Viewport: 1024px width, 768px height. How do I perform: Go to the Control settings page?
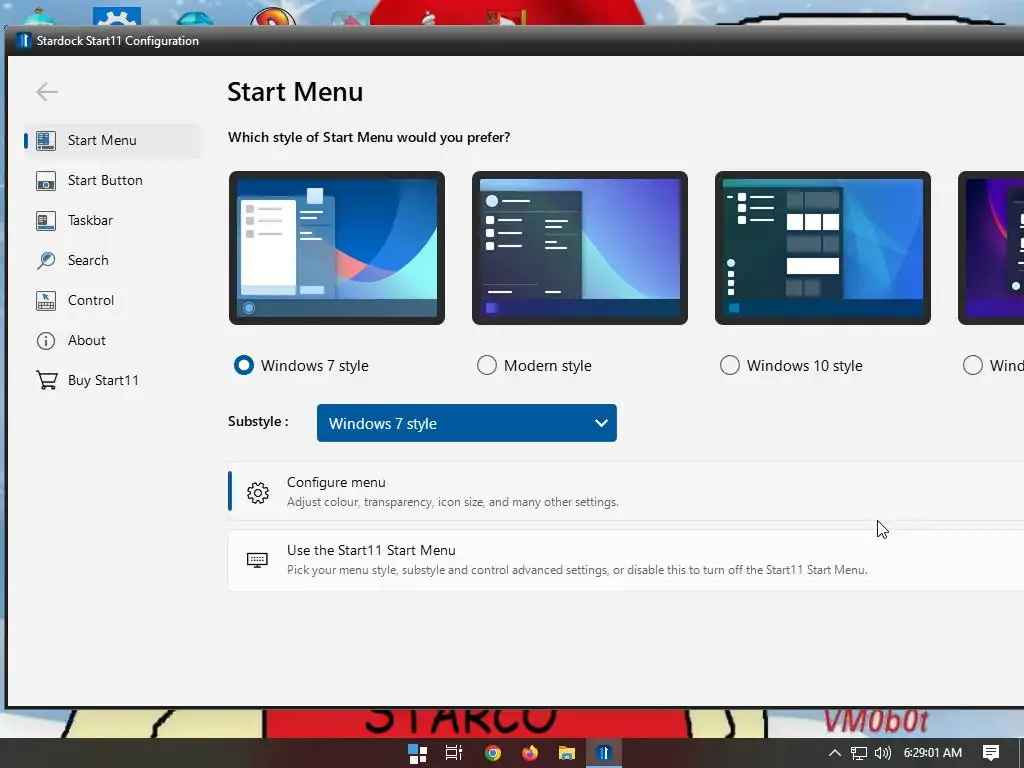112,300
